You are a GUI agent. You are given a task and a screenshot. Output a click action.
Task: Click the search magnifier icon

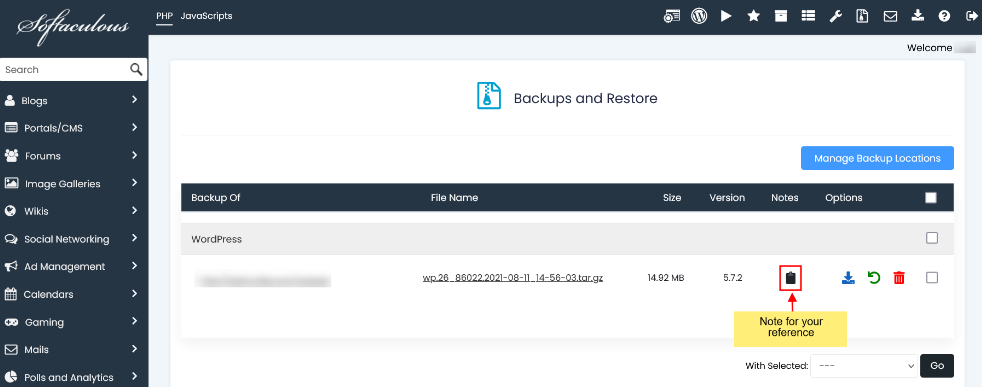point(136,69)
